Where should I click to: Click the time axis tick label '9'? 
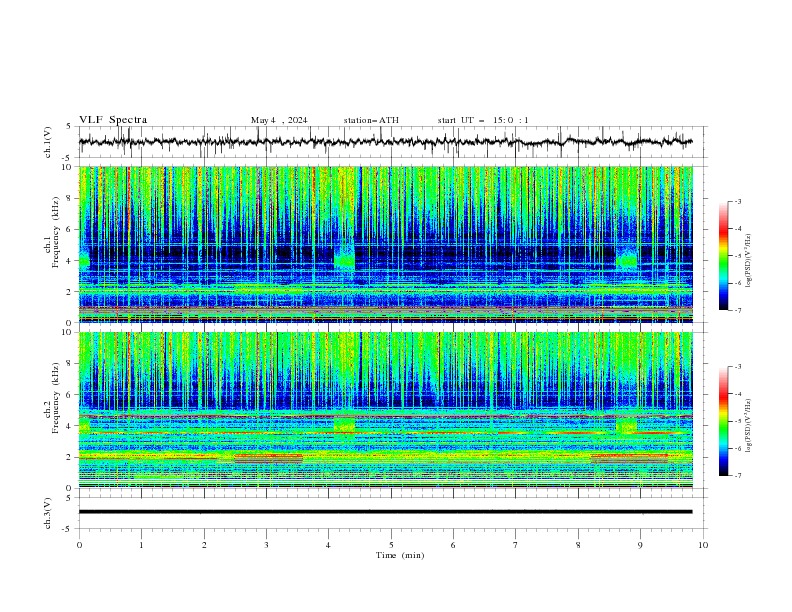coord(640,545)
